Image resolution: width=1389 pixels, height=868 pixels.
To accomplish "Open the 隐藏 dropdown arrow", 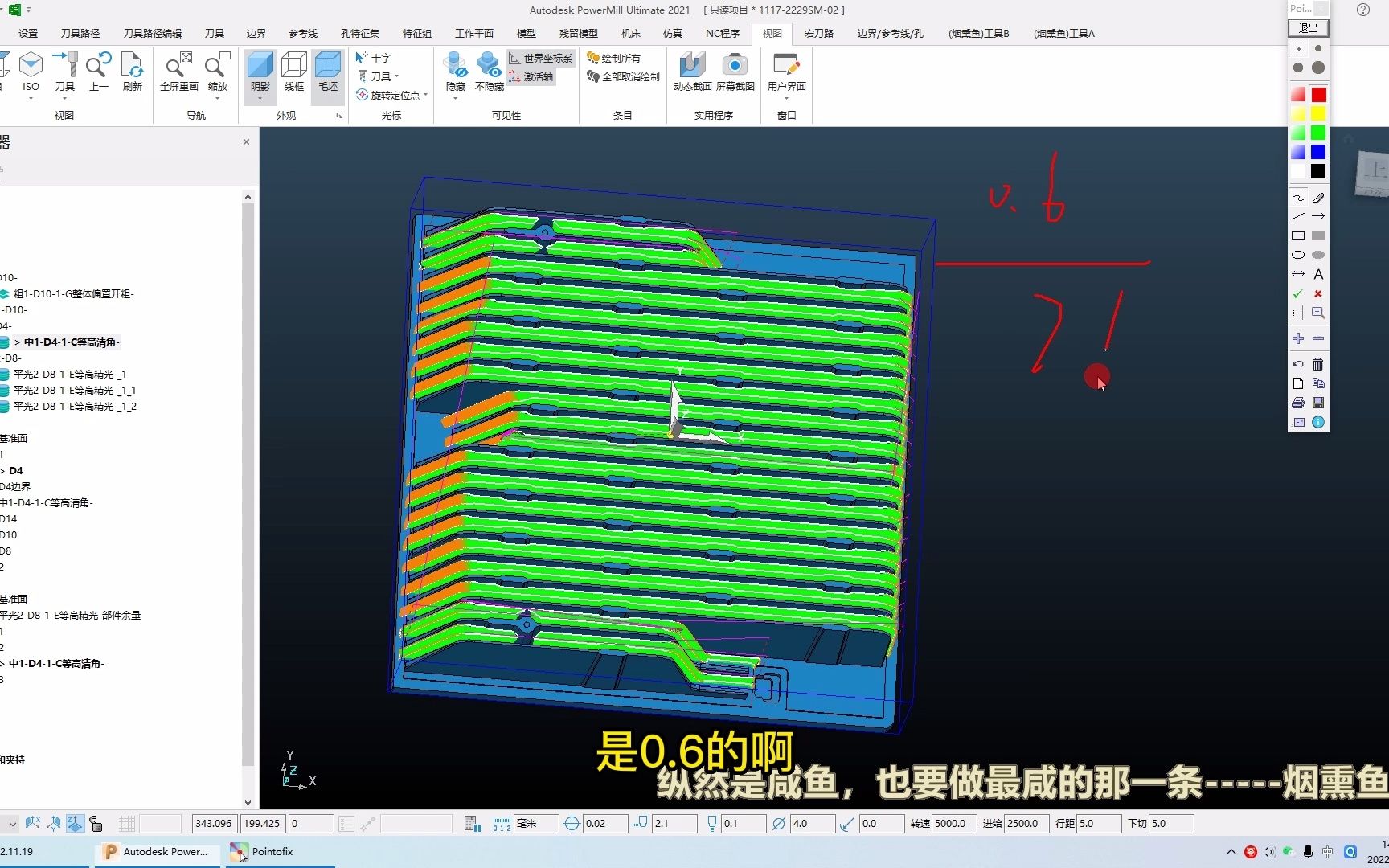I will pos(455,99).
